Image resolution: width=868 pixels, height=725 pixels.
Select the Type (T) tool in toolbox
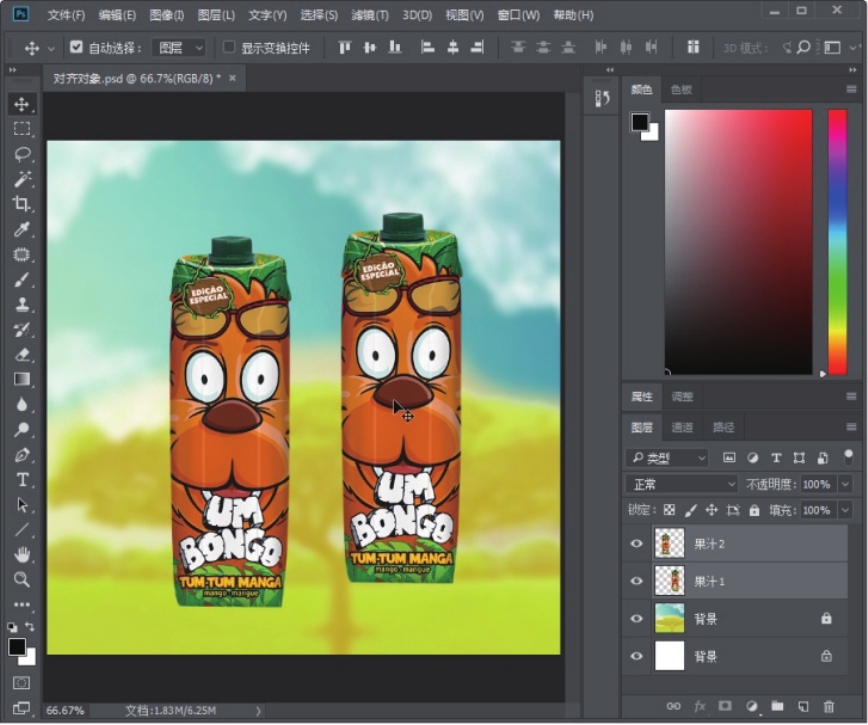(x=22, y=480)
